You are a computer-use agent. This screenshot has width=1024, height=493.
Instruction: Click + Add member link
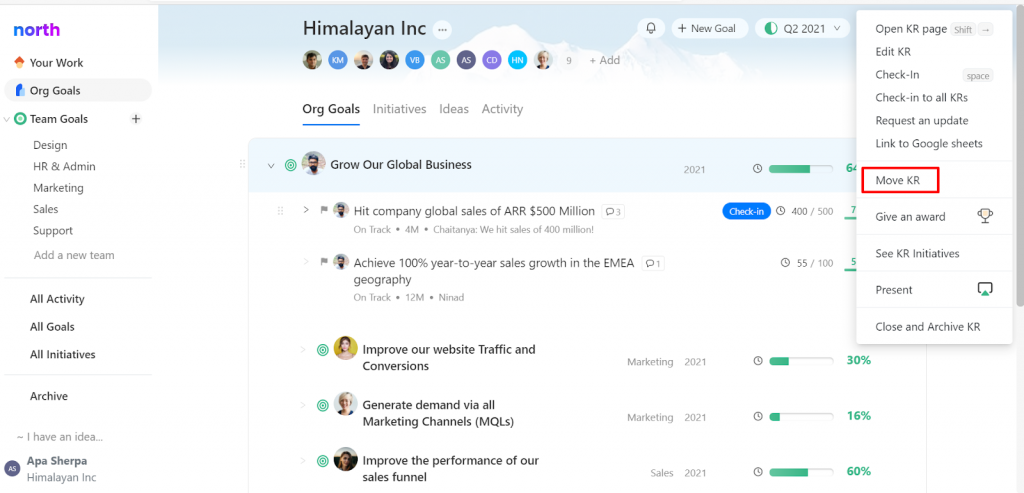(x=604, y=60)
